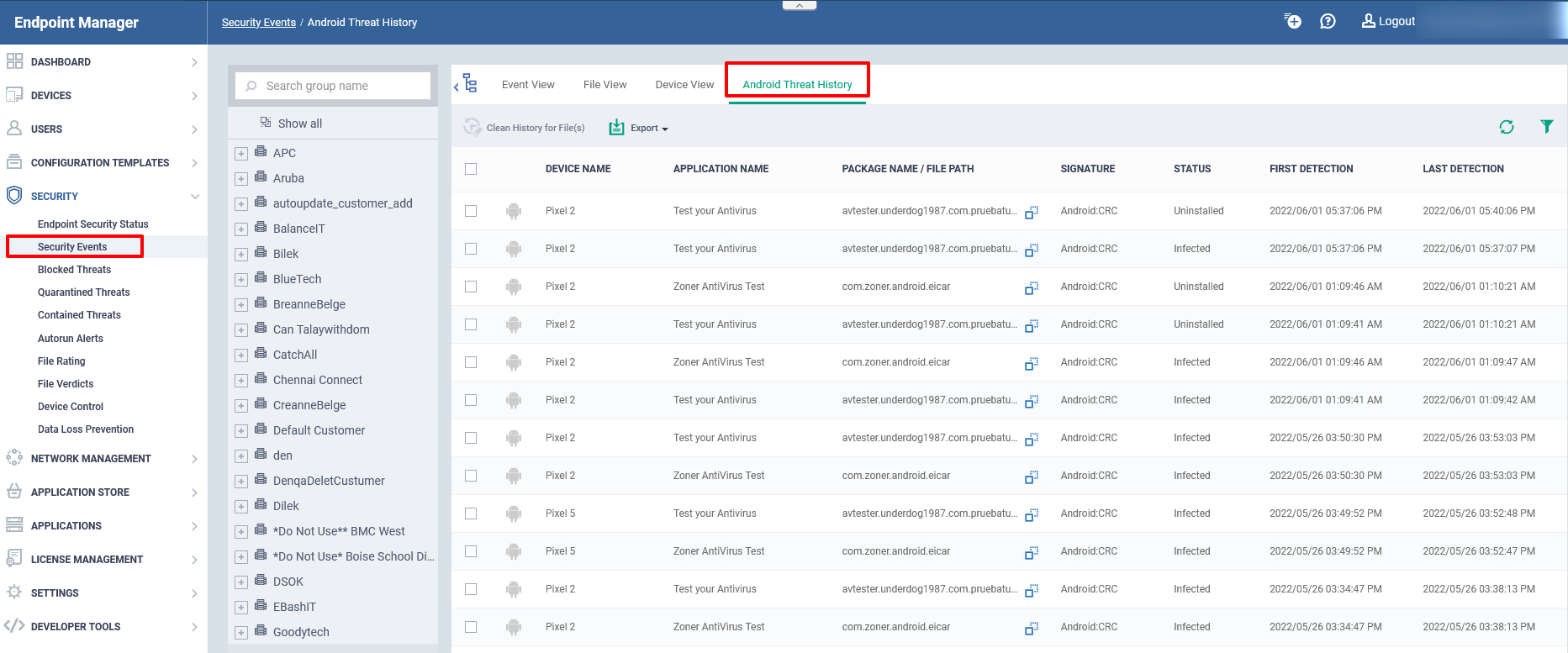This screenshot has width=1568, height=653.
Task: Click the Security shield icon in sidebar
Action: coord(14,196)
